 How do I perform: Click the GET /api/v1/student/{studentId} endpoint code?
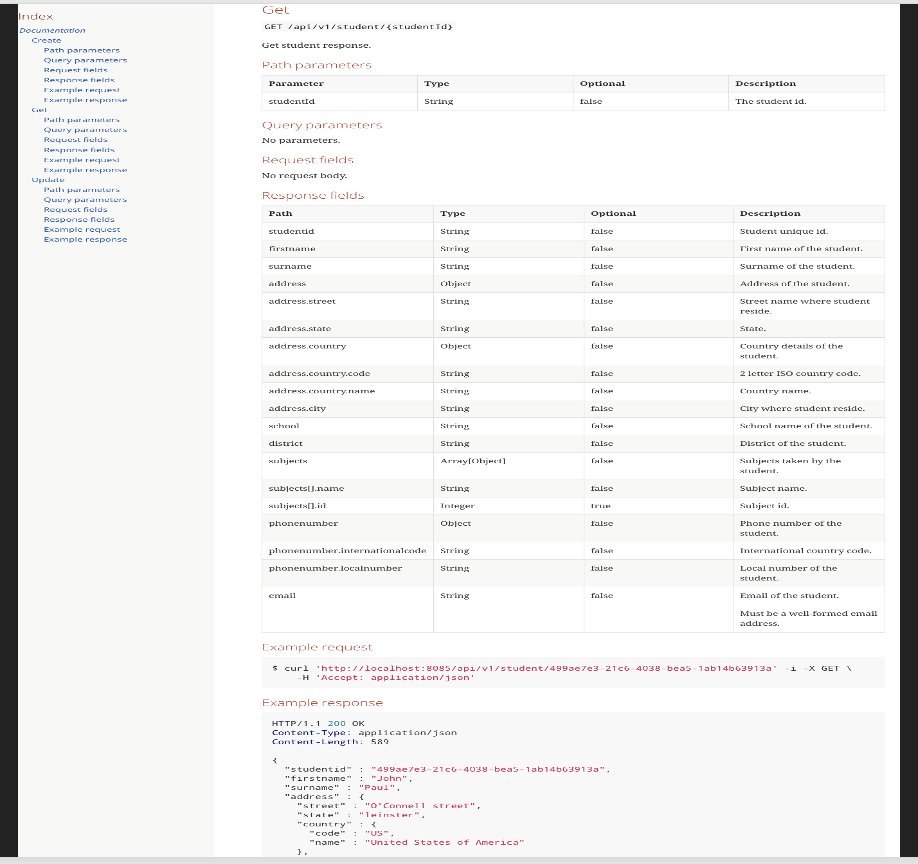pos(358,26)
